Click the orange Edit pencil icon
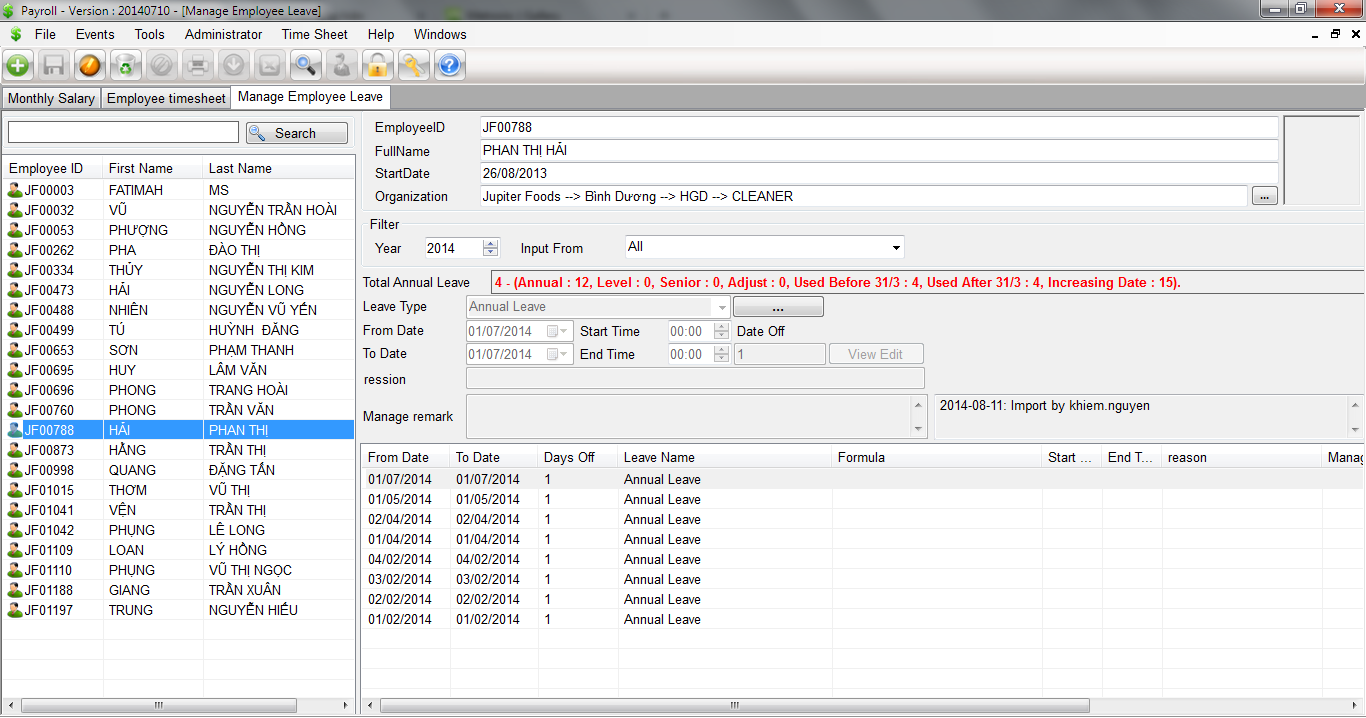 (89, 66)
